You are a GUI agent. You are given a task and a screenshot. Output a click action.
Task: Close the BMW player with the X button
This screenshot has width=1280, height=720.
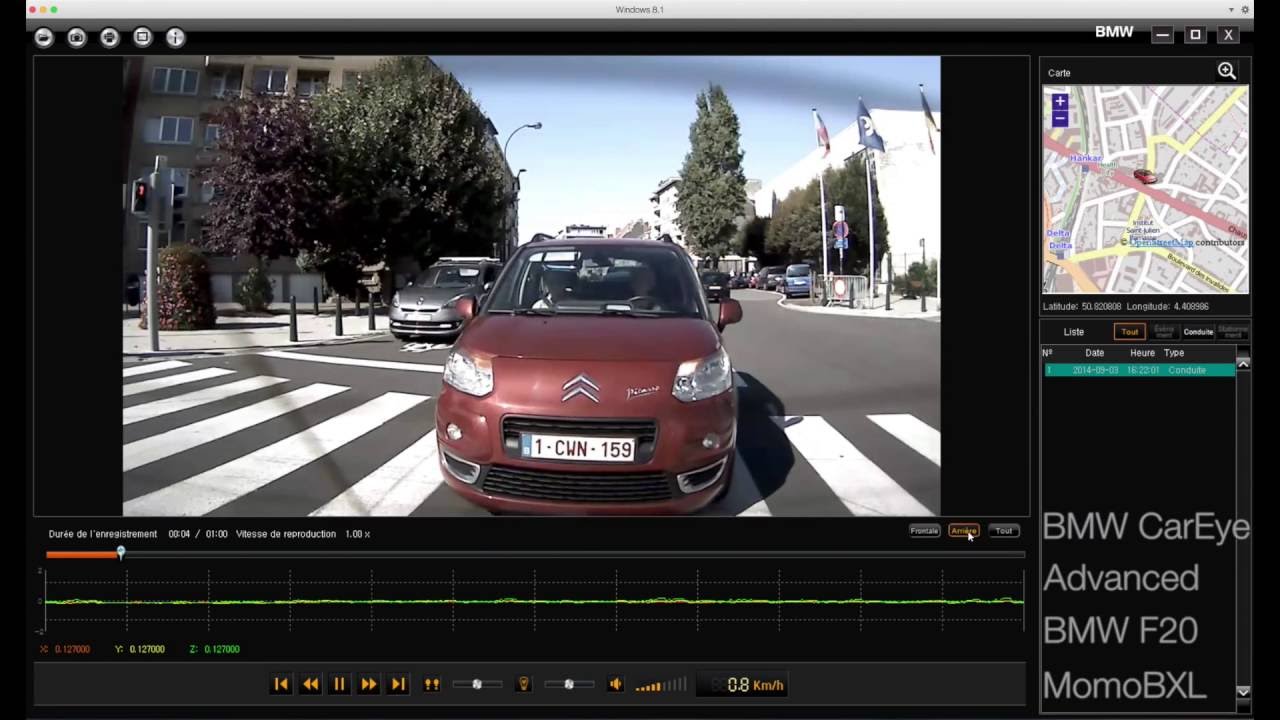click(1229, 35)
